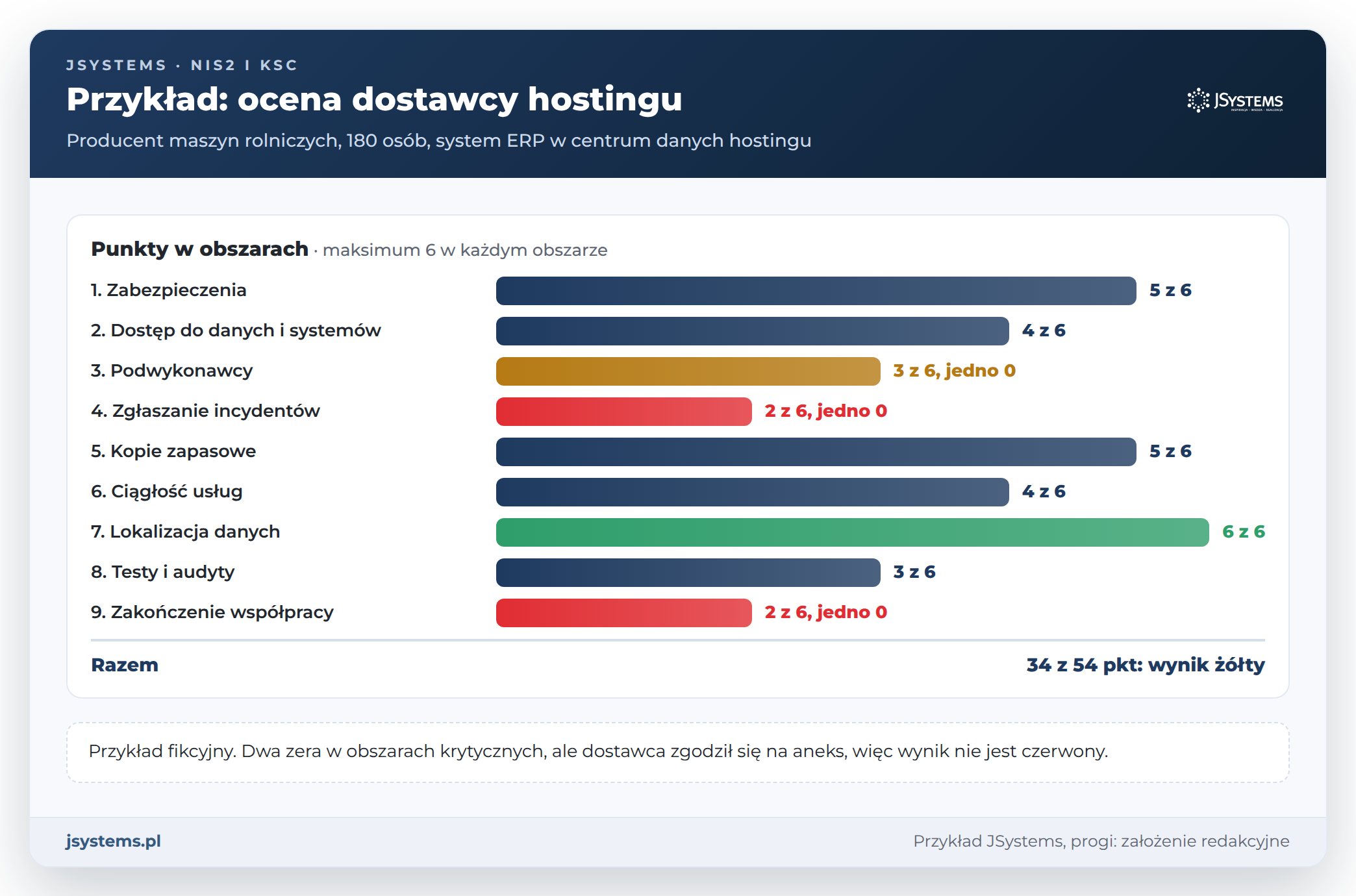1356x896 pixels.
Task: Click the '3 z 6' score for Testy i audyty
Action: coord(914,572)
